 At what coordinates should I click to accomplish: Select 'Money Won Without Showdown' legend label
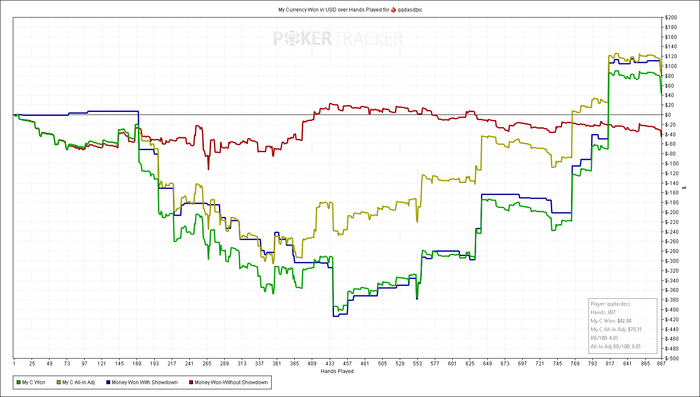231,382
